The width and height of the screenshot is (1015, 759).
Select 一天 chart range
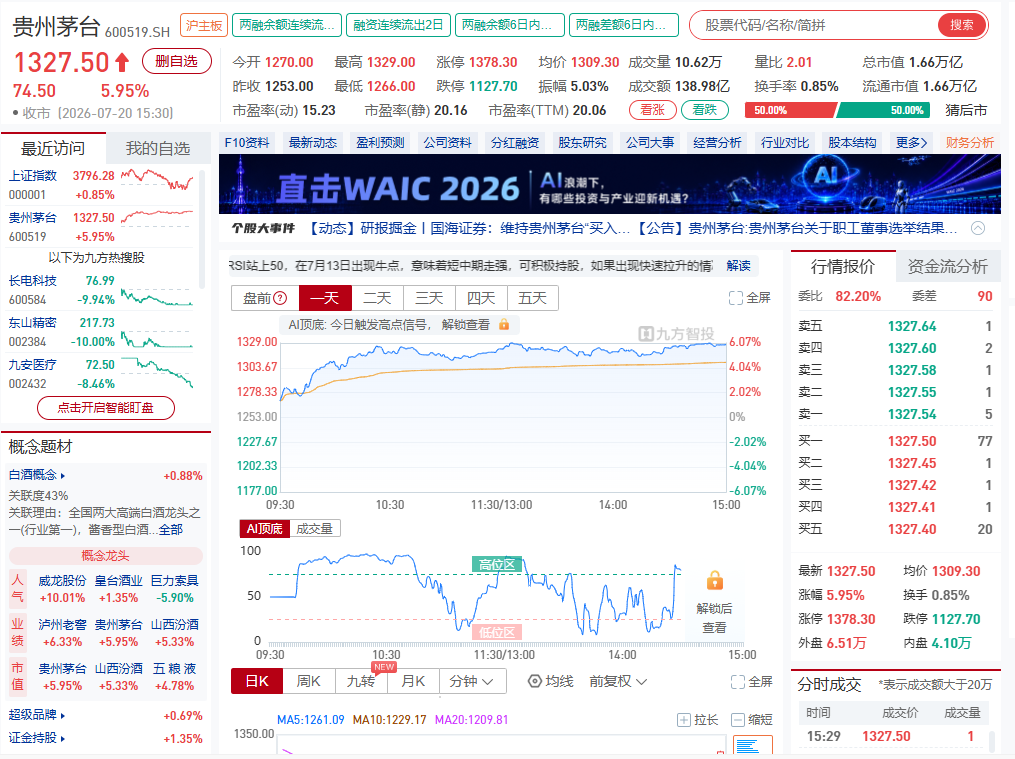coord(325,298)
